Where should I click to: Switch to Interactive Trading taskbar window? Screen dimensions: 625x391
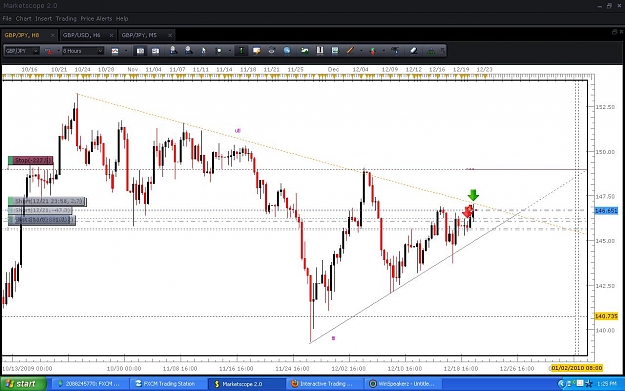[x=324, y=383]
